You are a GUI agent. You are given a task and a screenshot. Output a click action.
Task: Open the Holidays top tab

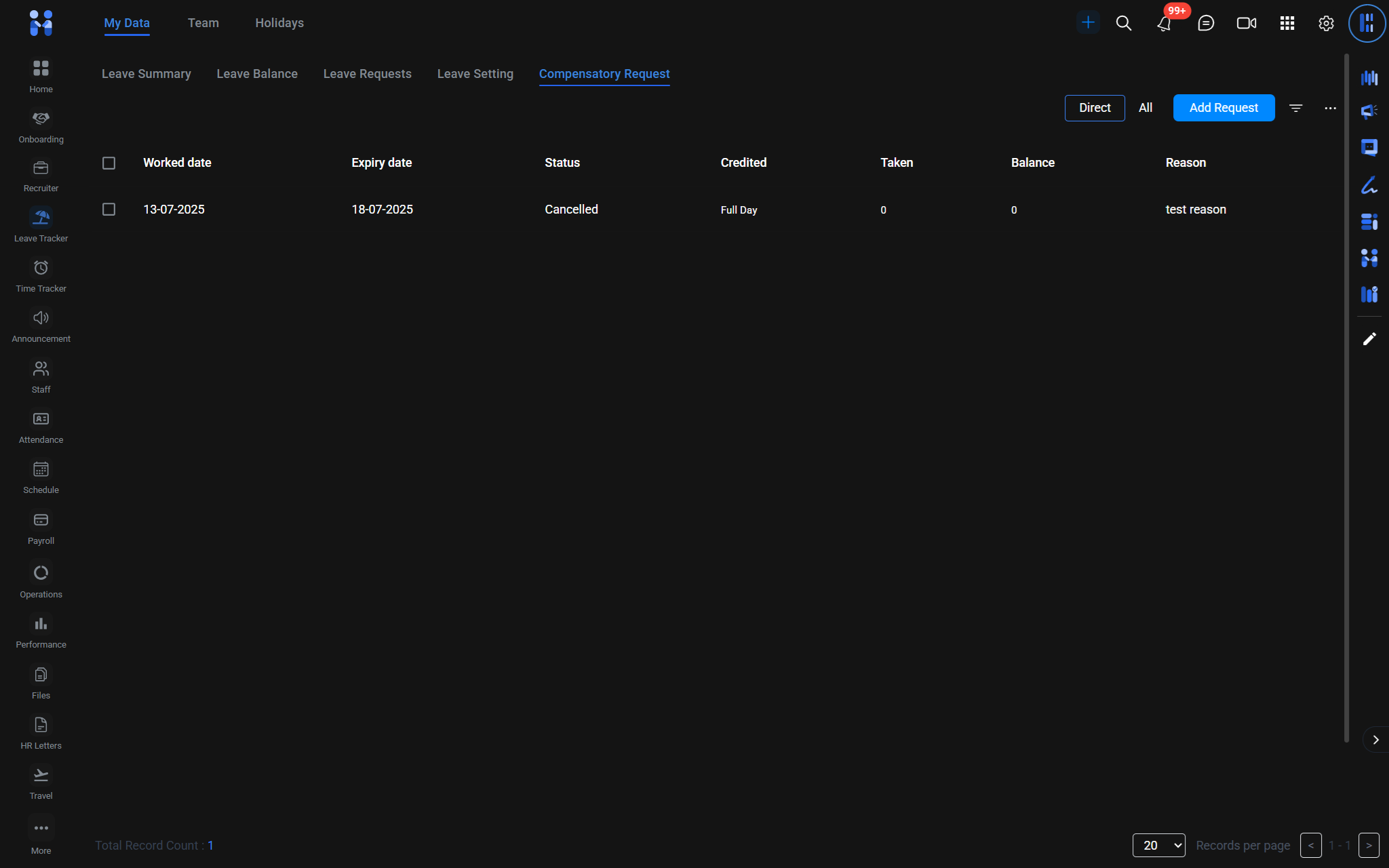click(x=279, y=23)
